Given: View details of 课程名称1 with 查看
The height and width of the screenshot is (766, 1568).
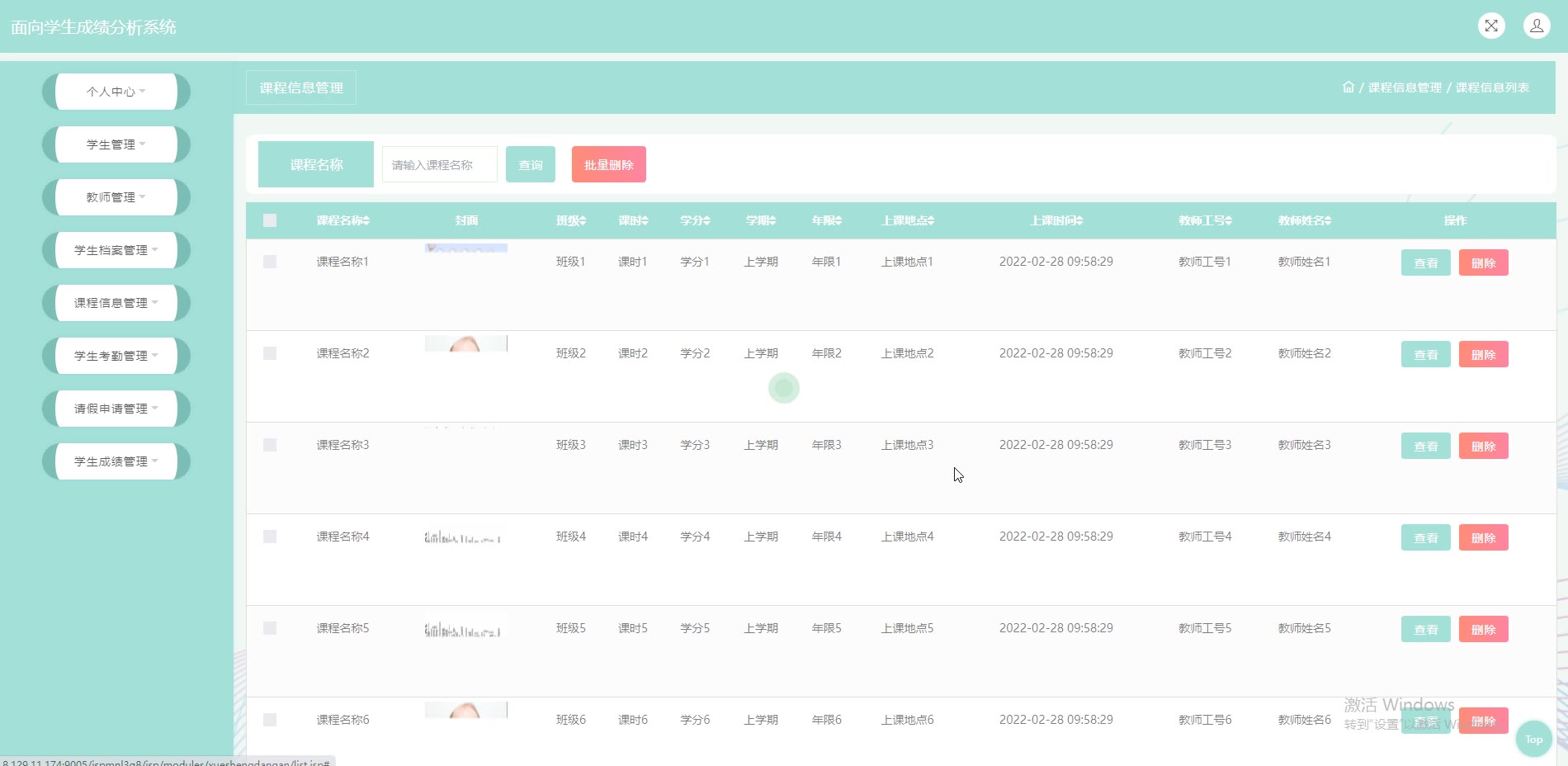Looking at the screenshot, I should pos(1426,262).
